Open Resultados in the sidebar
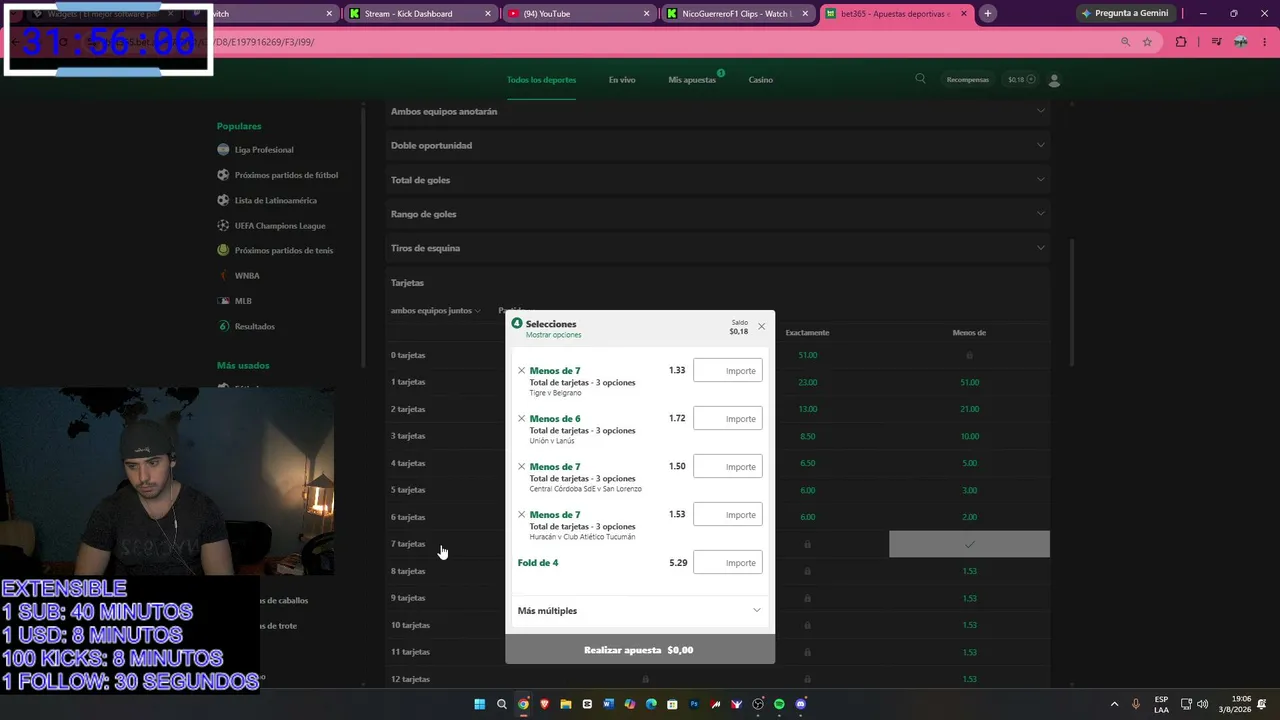Image resolution: width=1280 pixels, height=720 pixels. point(254,327)
